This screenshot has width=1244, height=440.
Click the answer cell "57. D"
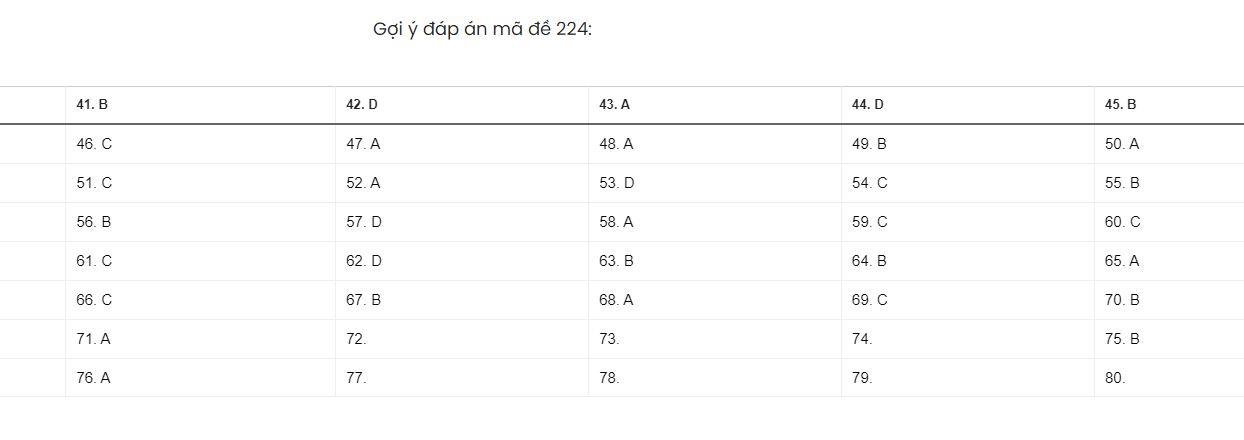pyautogui.click(x=364, y=222)
